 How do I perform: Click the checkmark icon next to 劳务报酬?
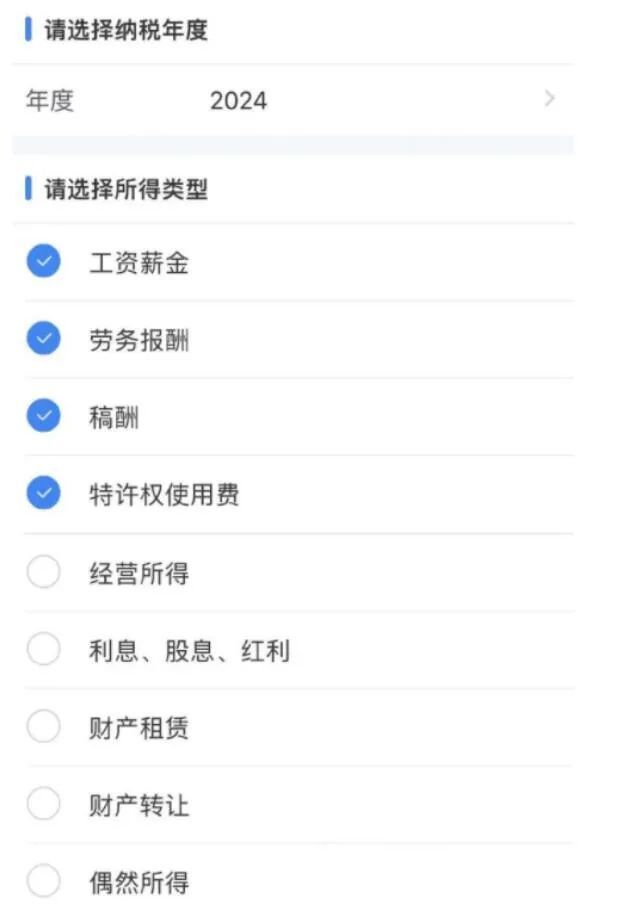tap(44, 339)
